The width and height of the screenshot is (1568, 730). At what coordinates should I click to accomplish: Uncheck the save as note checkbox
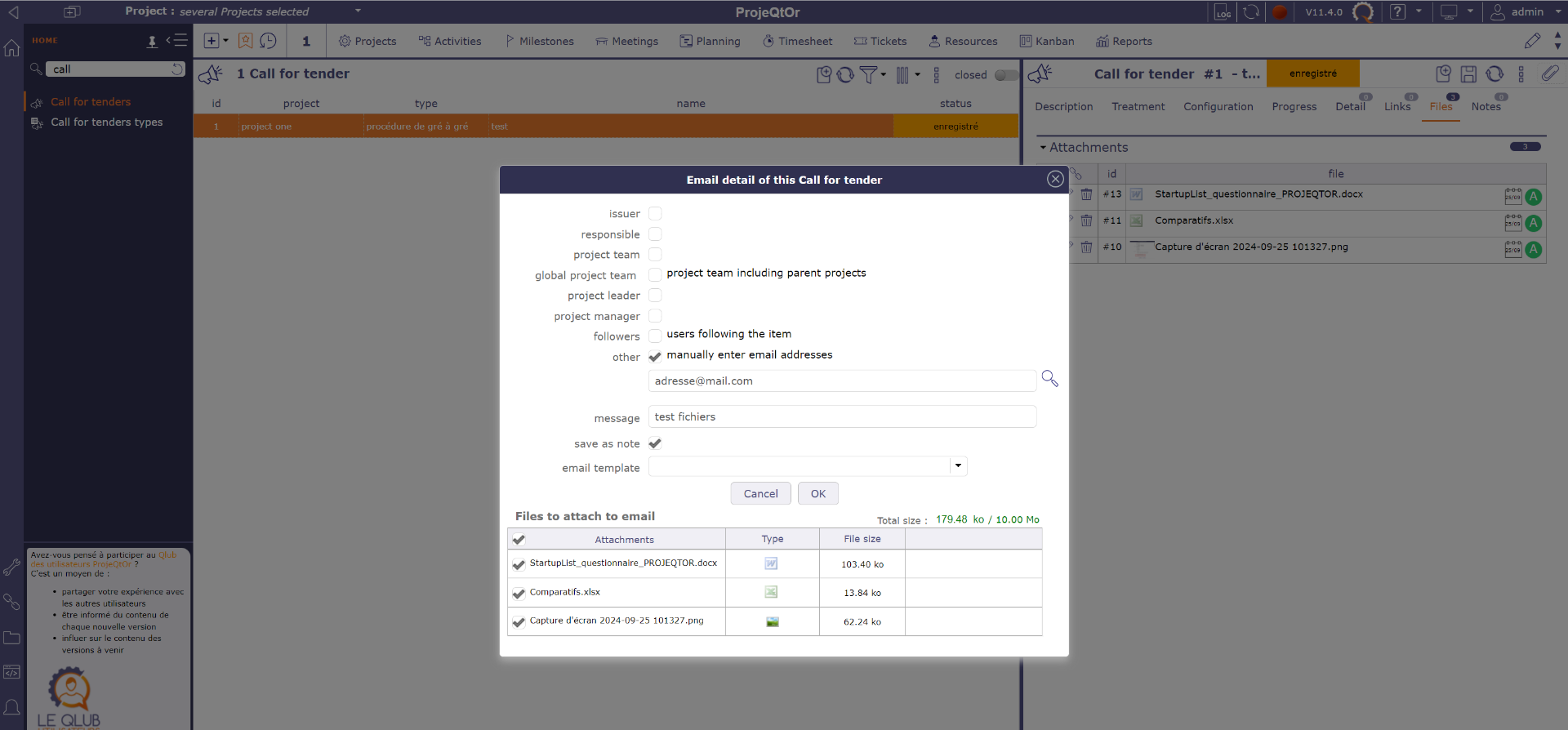tap(655, 443)
